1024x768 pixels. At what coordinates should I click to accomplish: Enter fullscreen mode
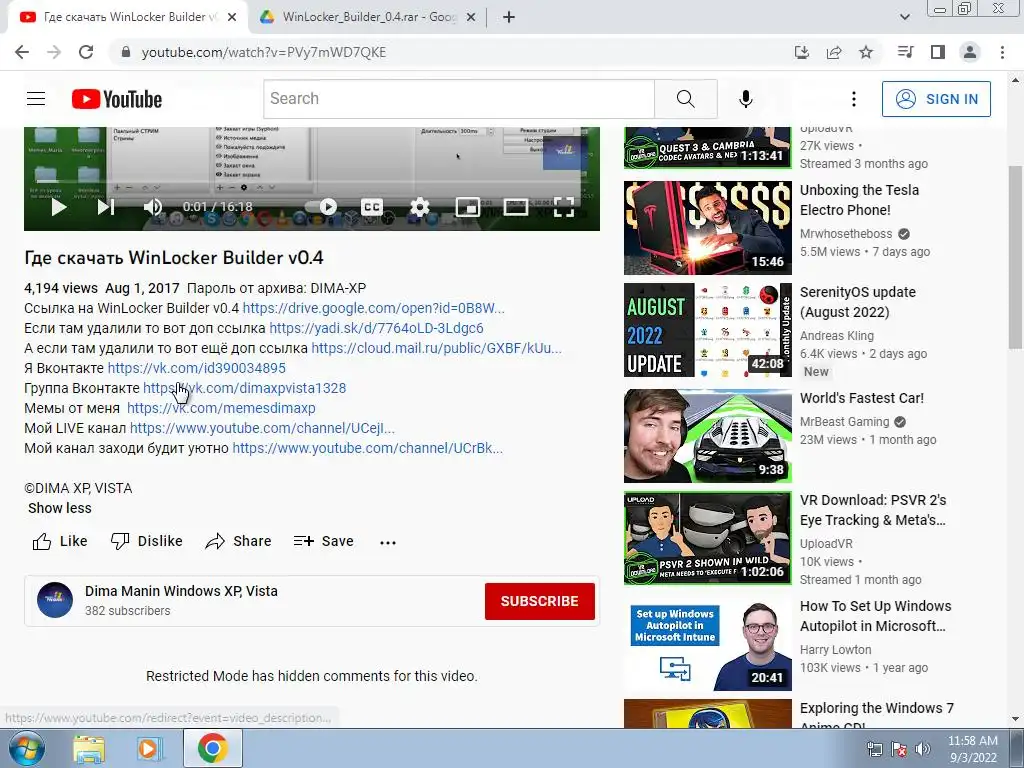pyautogui.click(x=564, y=207)
